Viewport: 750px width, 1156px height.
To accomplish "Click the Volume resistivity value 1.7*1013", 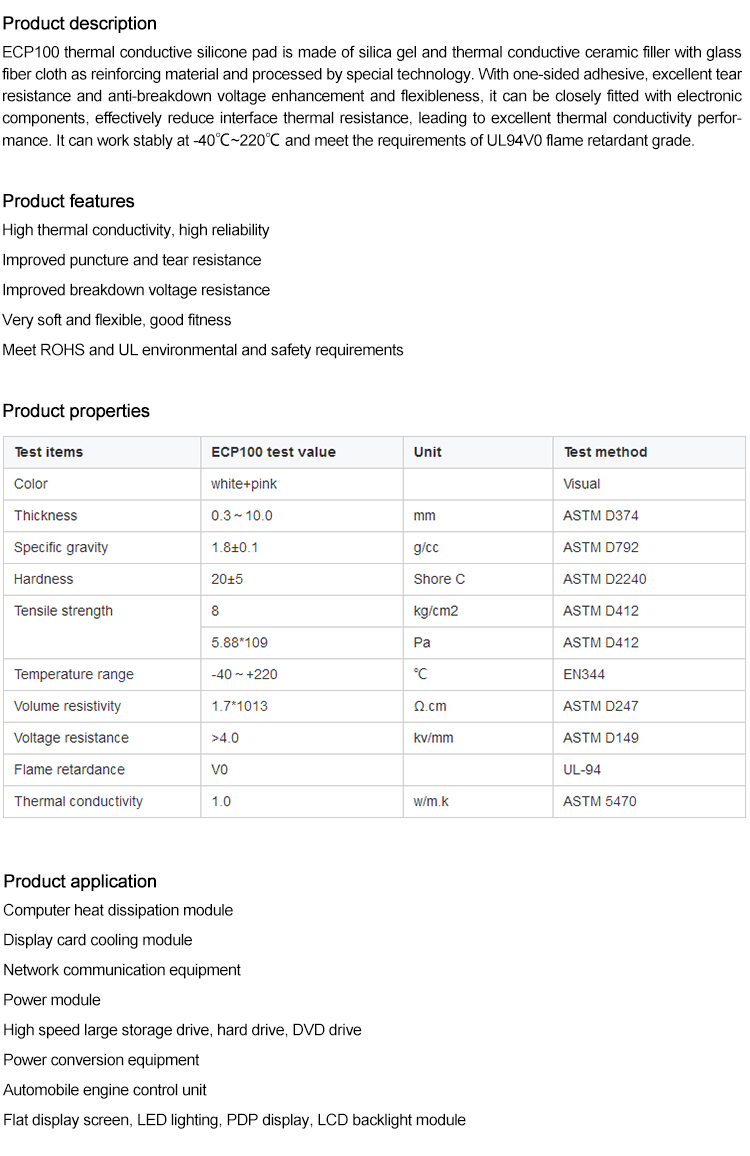I will [x=239, y=706].
